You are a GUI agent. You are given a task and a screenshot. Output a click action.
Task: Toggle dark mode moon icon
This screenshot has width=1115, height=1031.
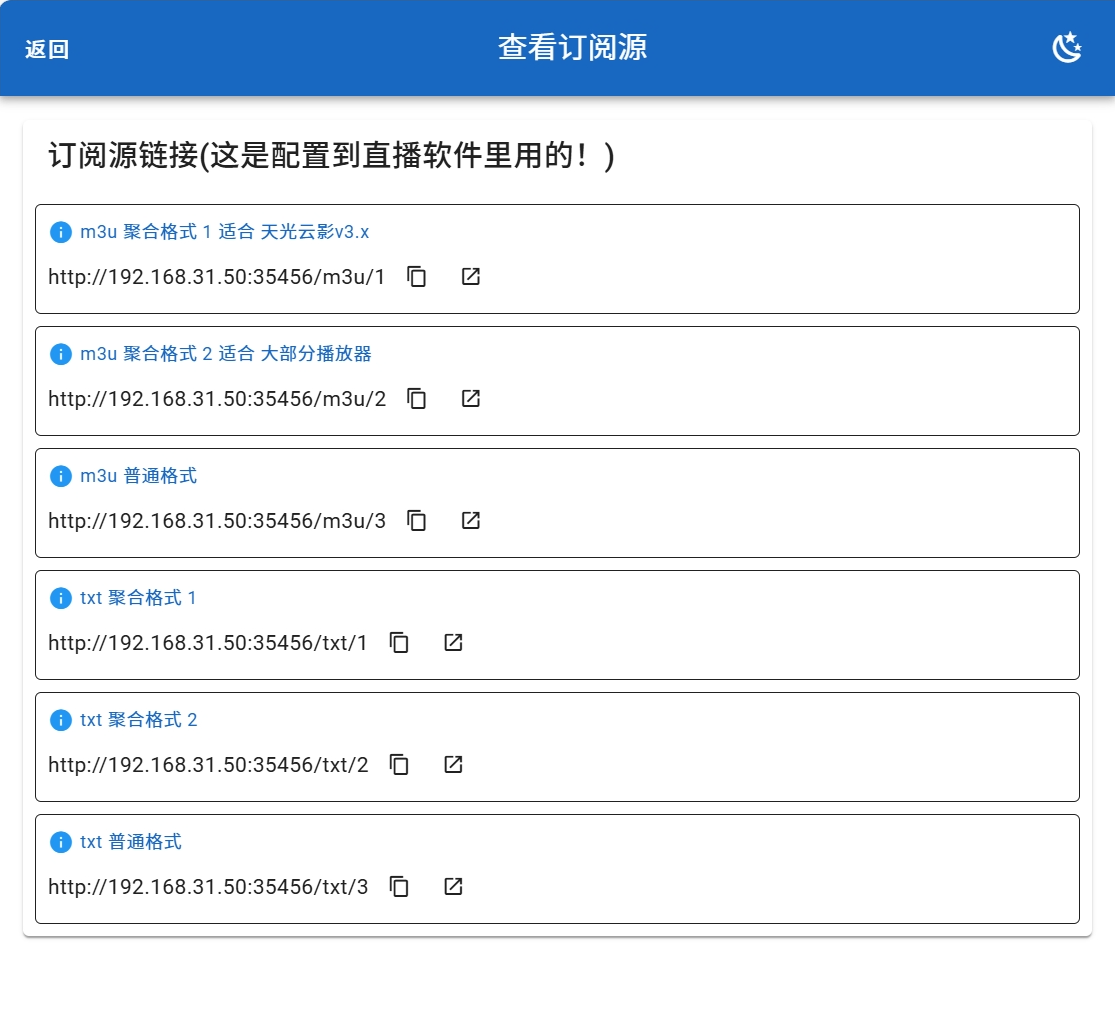click(1067, 48)
